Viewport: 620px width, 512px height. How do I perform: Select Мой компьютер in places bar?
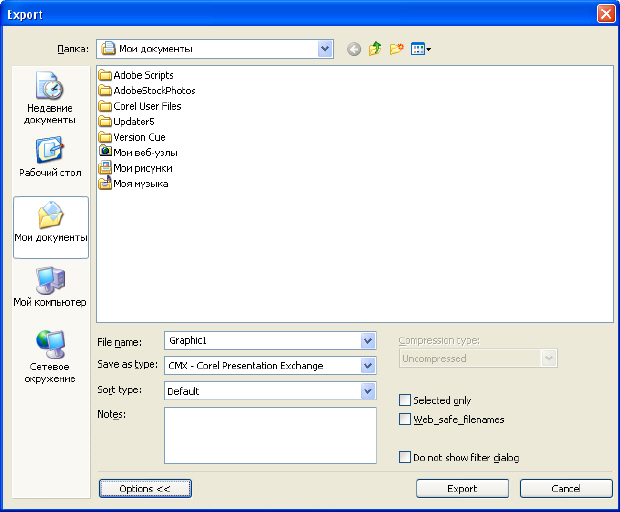coord(50,288)
